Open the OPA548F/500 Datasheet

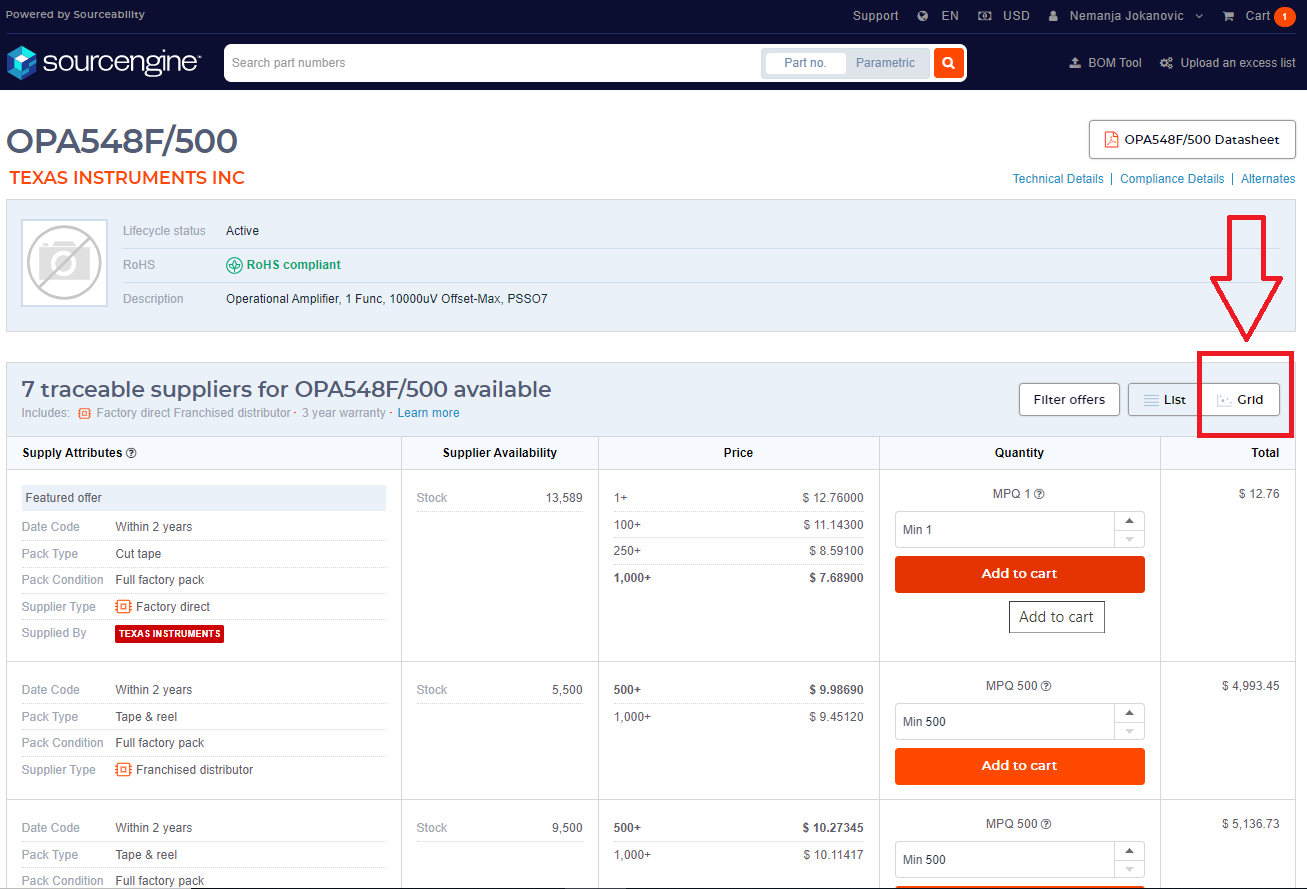[x=1192, y=140]
